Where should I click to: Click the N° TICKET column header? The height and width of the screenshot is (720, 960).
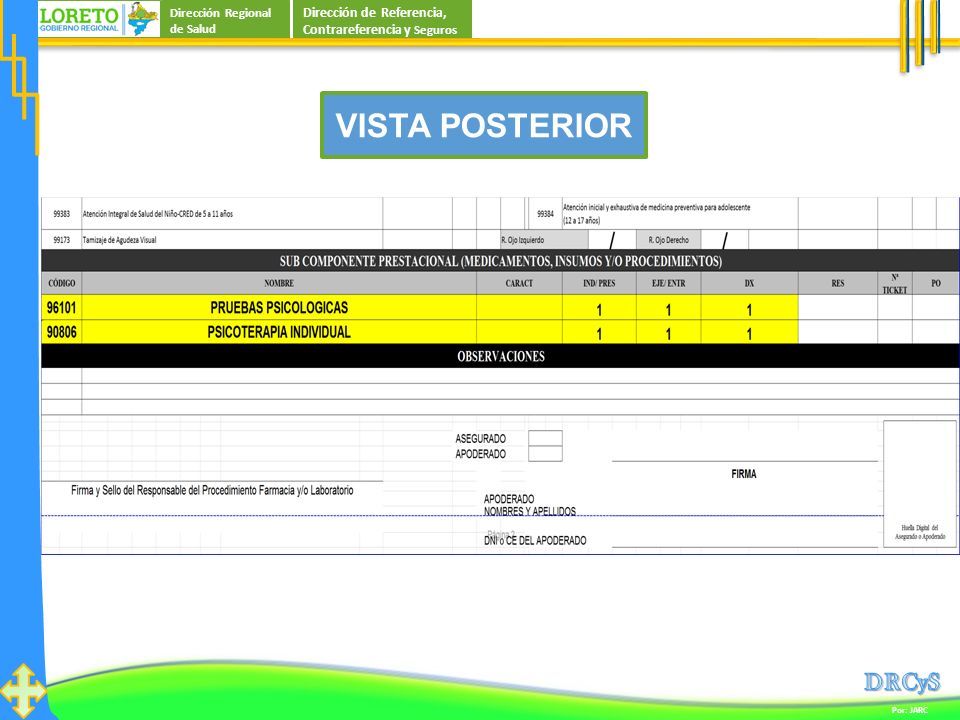coord(894,283)
